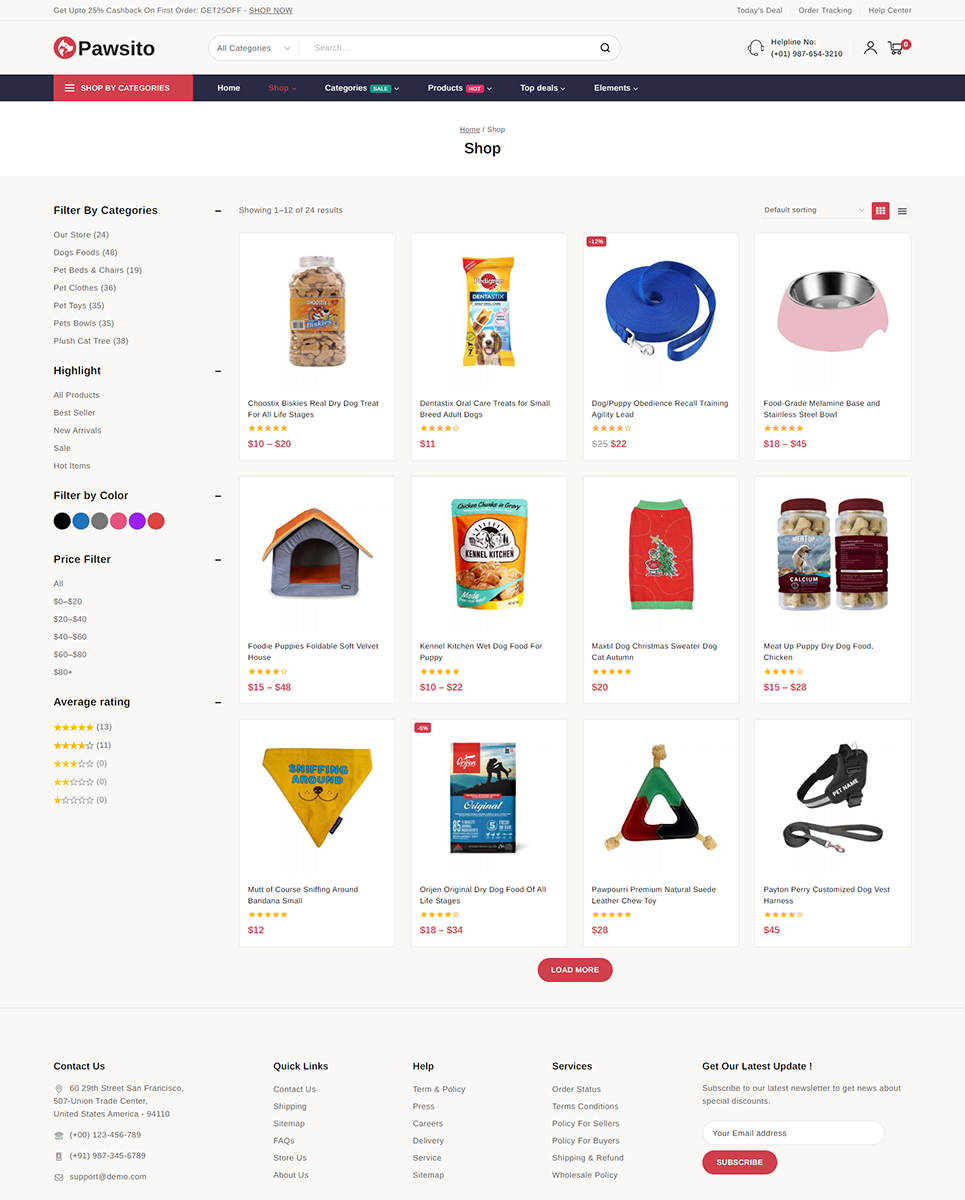This screenshot has height=1200, width=965.
Task: Click the Your Email address field
Action: (793, 1133)
